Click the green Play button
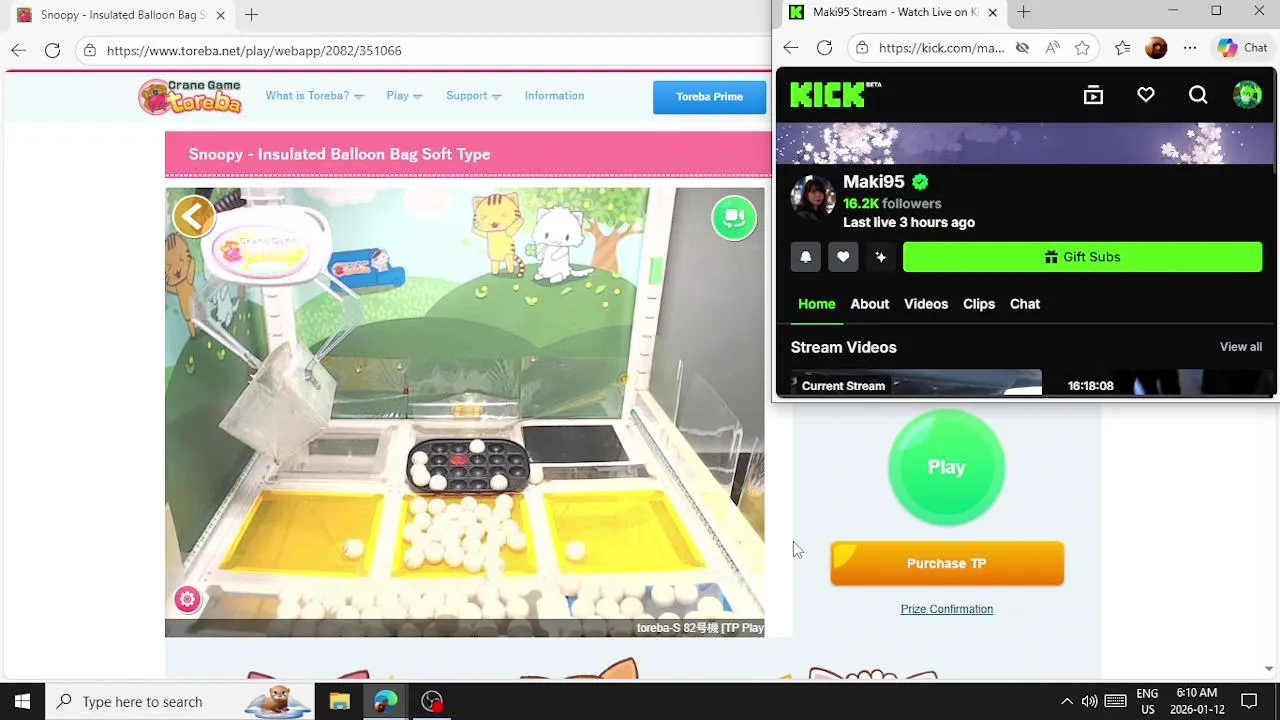This screenshot has width=1280, height=720. coord(946,467)
